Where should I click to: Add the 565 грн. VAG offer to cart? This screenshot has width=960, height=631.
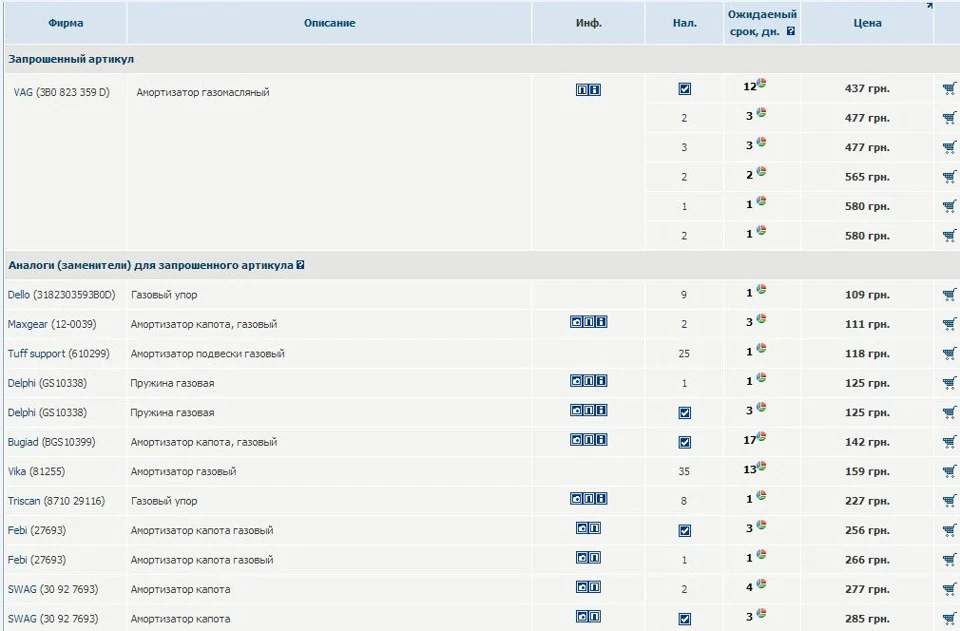pyautogui.click(x=949, y=177)
